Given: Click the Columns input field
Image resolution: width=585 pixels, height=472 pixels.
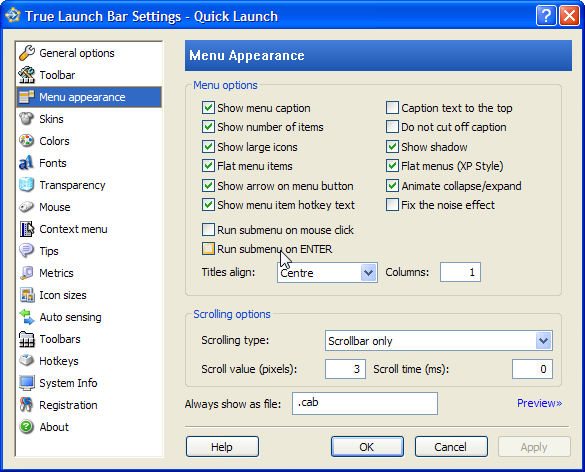Looking at the screenshot, I should point(460,272).
